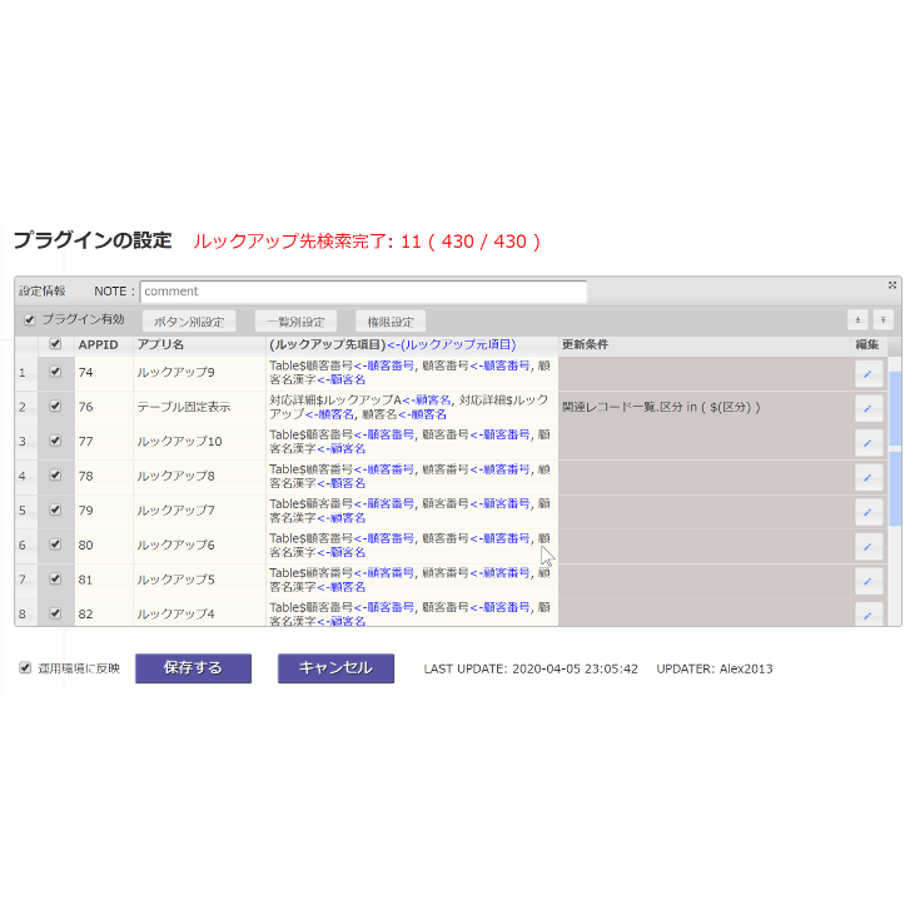The width and height of the screenshot is (920, 920).
Task: Edit the テーブル固定表示 row with pencil icon
Action: click(868, 408)
